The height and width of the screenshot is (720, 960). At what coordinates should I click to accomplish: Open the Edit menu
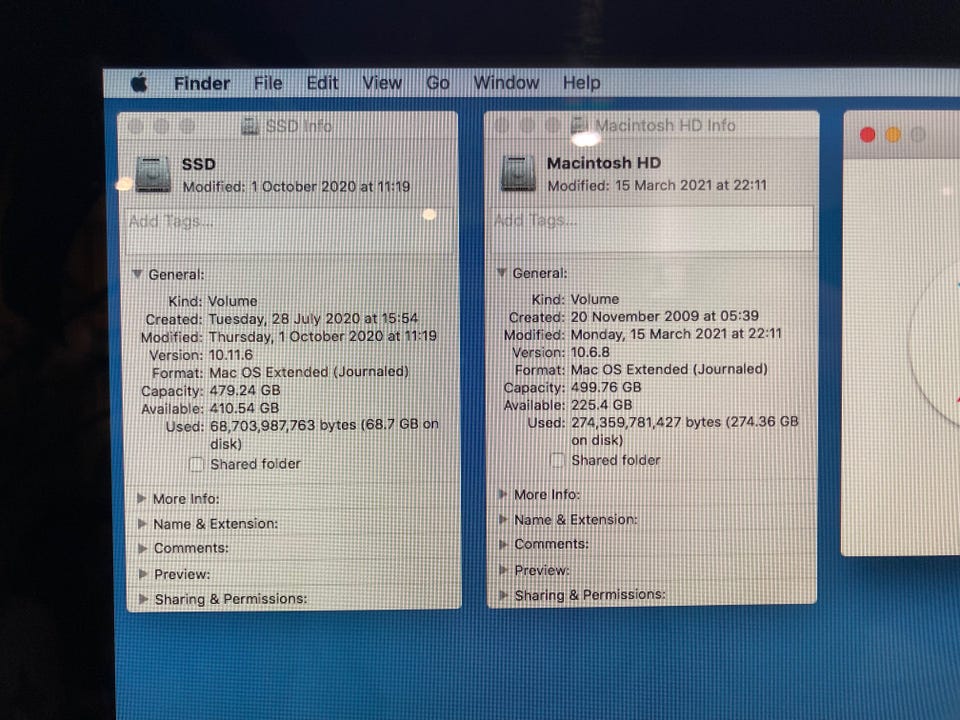click(x=322, y=83)
